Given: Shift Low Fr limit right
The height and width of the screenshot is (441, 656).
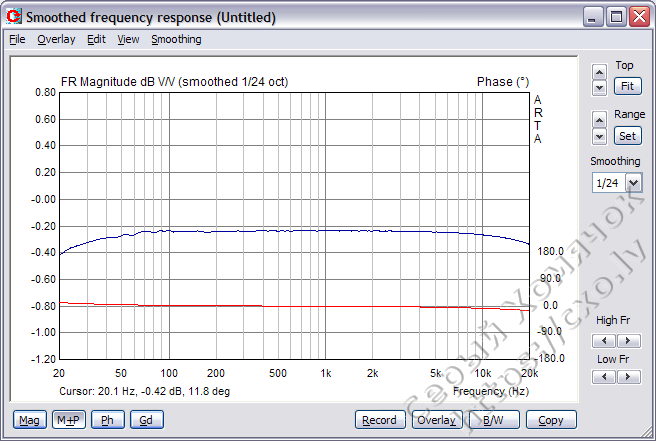Looking at the screenshot, I should pos(628,377).
